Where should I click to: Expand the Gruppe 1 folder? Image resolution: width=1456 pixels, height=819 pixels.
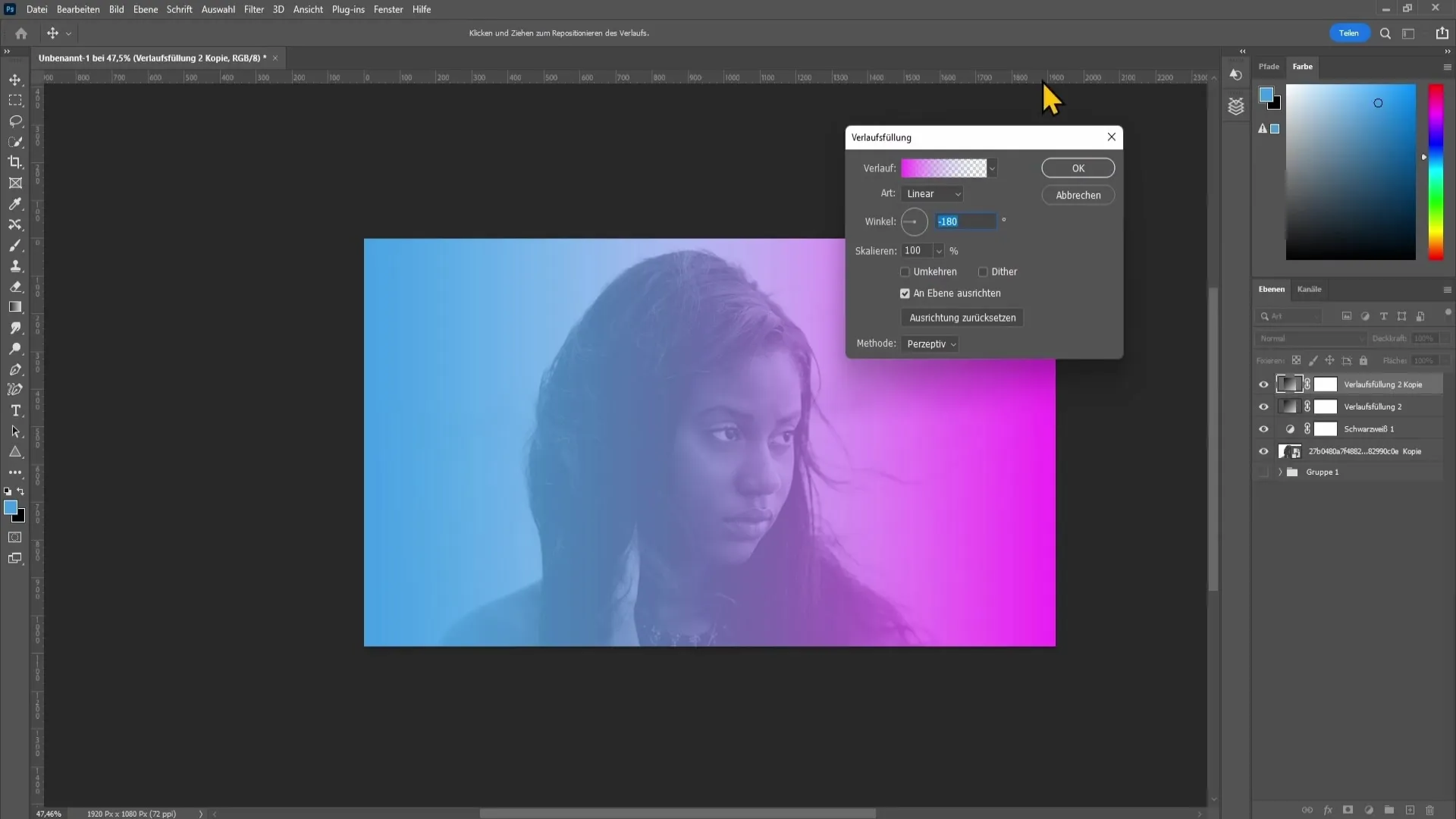pyautogui.click(x=1280, y=472)
